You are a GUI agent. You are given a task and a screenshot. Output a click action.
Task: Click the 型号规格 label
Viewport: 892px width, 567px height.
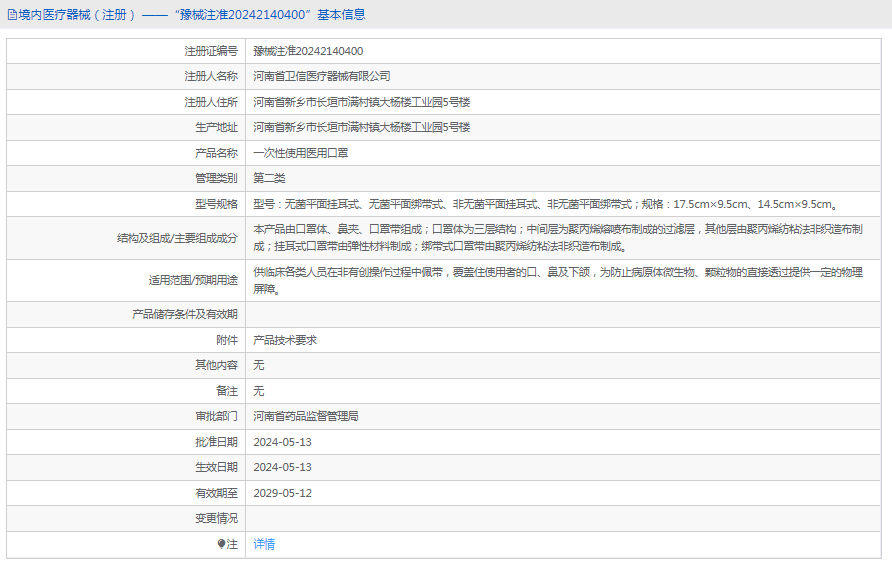coord(216,204)
